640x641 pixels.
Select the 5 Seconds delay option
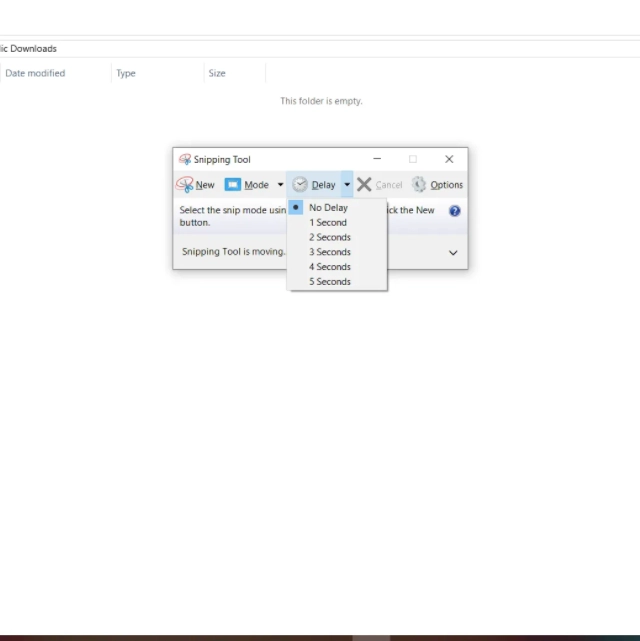pyautogui.click(x=329, y=282)
